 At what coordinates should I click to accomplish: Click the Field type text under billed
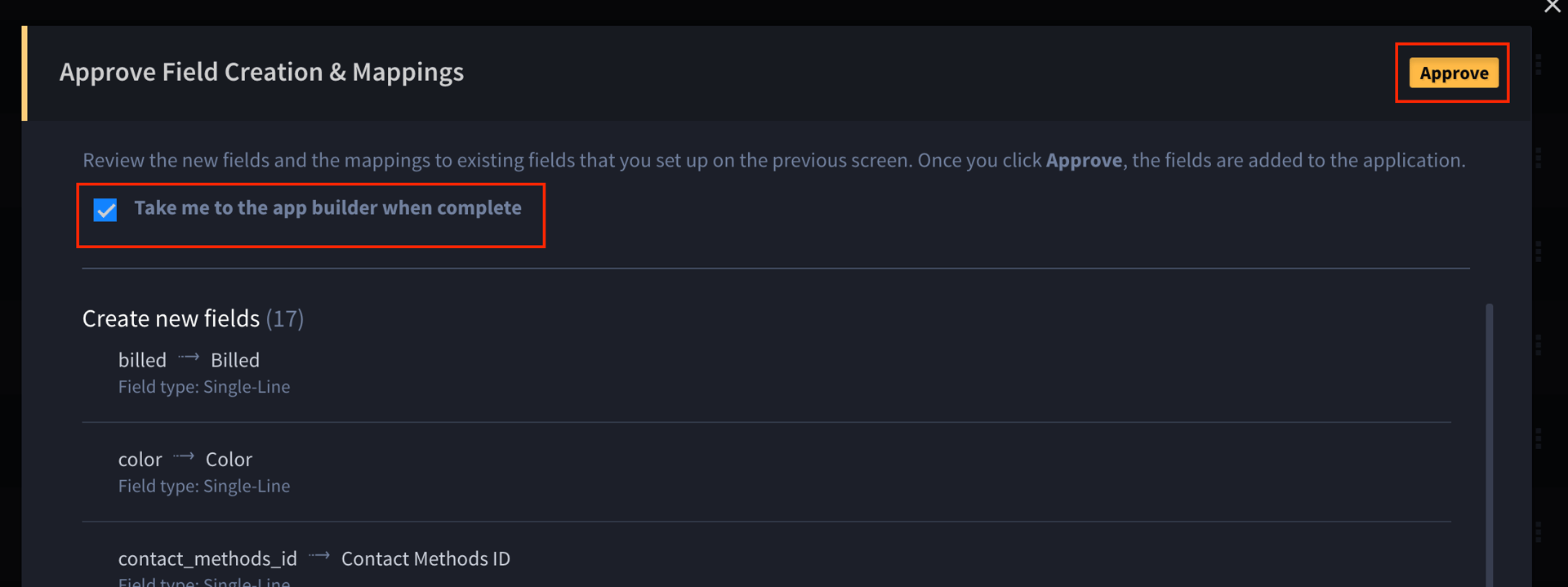click(204, 387)
